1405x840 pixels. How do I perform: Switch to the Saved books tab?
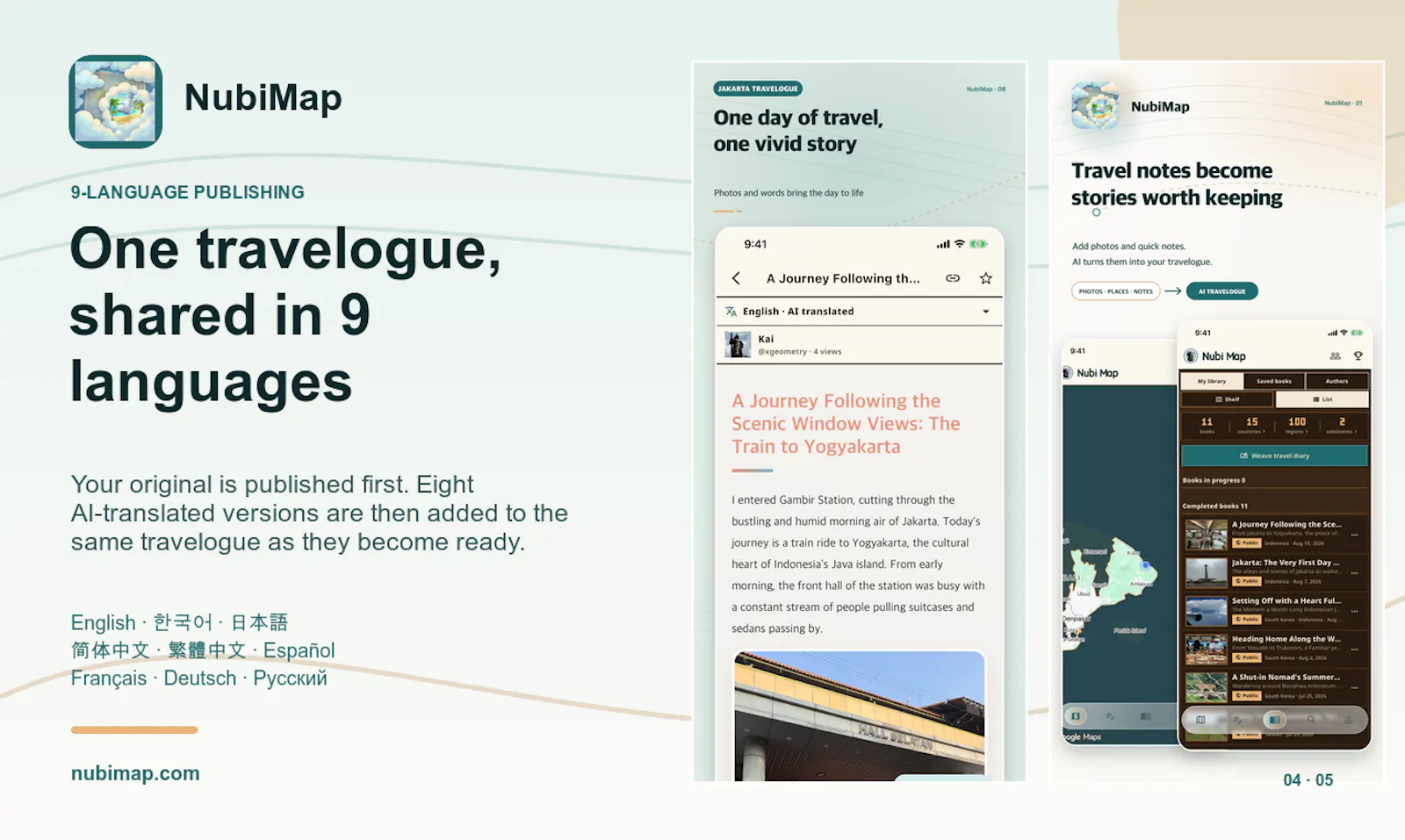pos(1273,381)
